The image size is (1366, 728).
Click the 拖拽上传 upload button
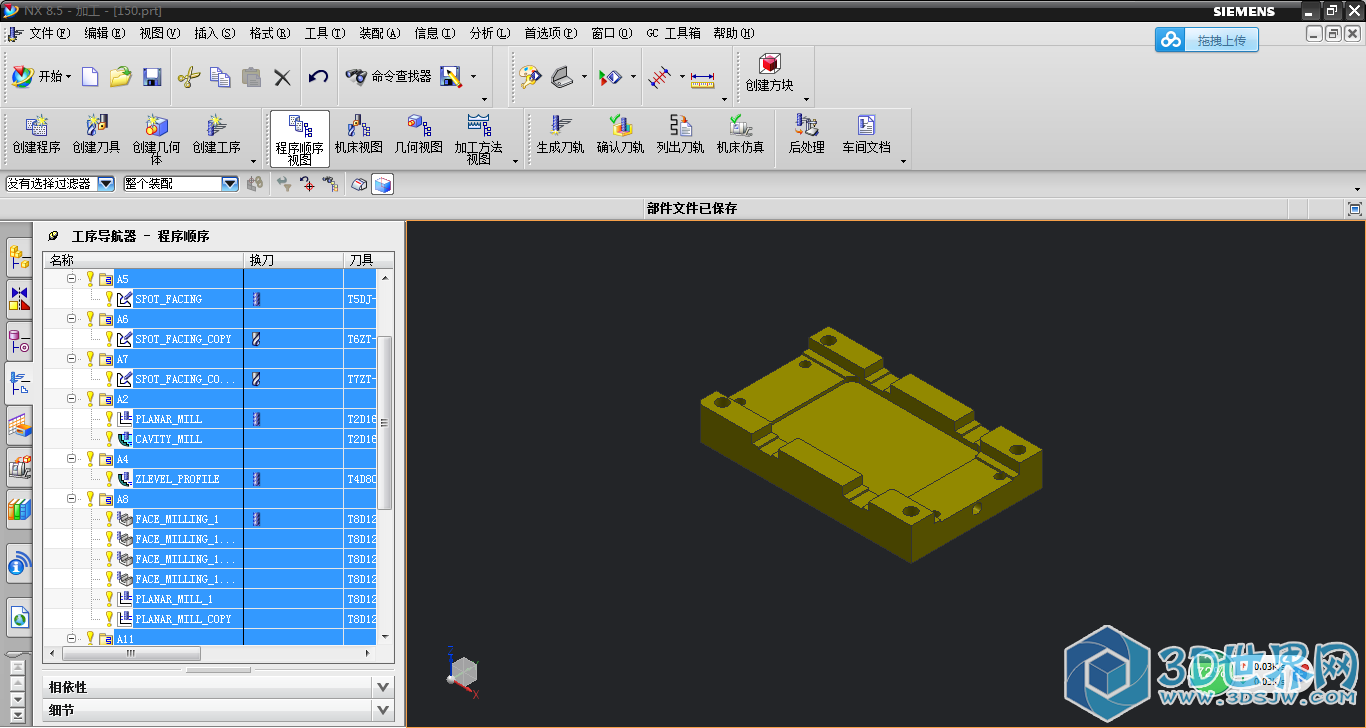[x=1207, y=40]
